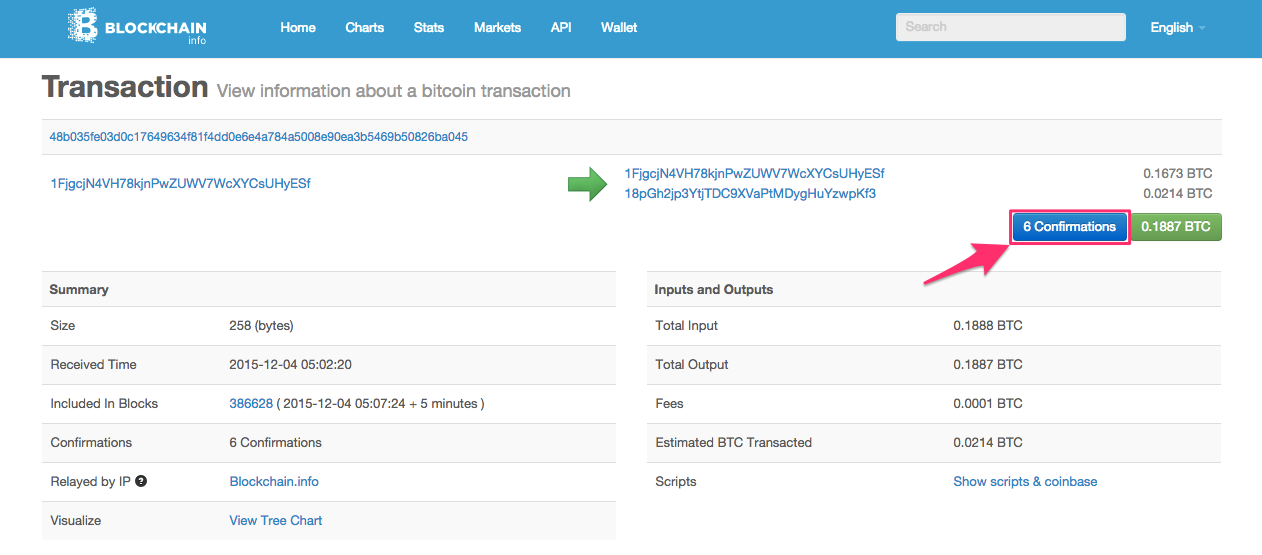1262x555 pixels.
Task: Open the Stats page
Action: (429, 28)
